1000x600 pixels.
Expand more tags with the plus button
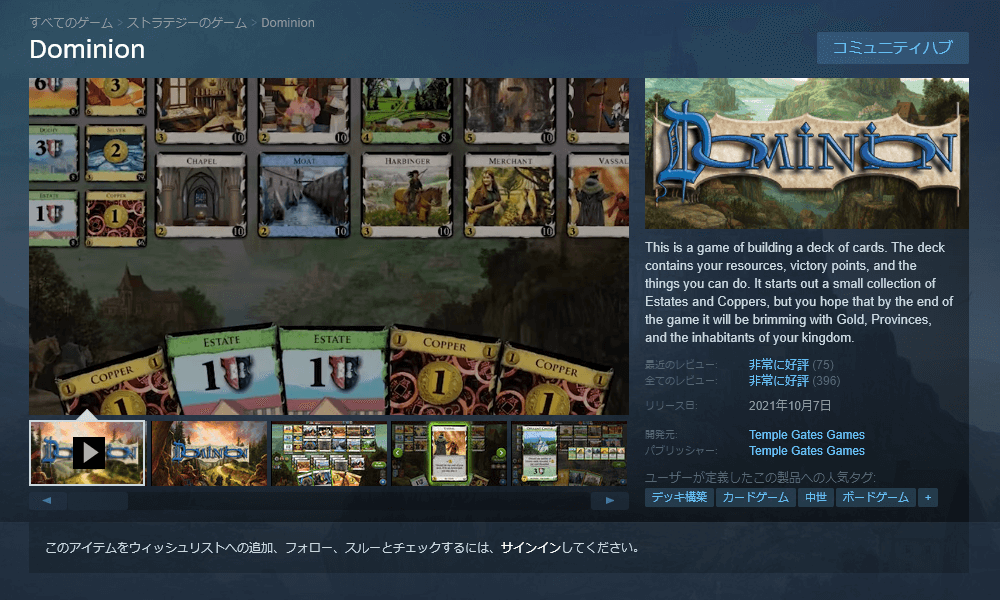tap(928, 497)
